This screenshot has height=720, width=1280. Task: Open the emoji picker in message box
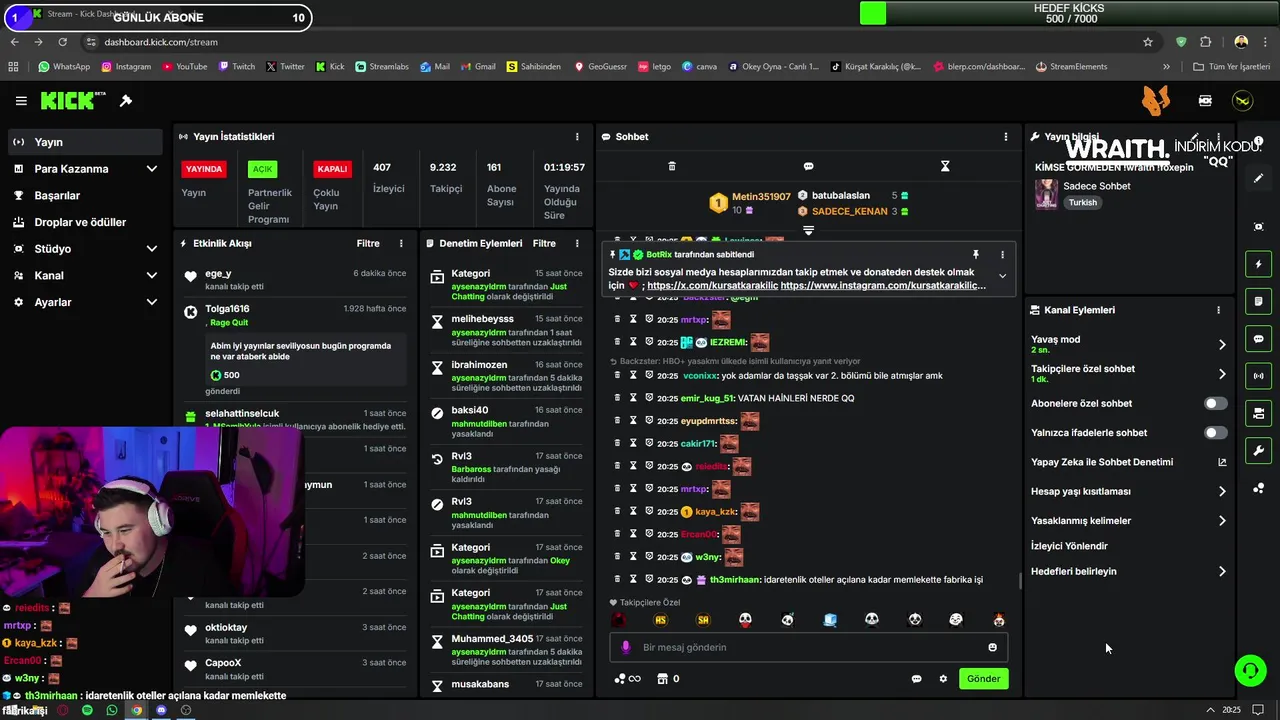(x=992, y=647)
